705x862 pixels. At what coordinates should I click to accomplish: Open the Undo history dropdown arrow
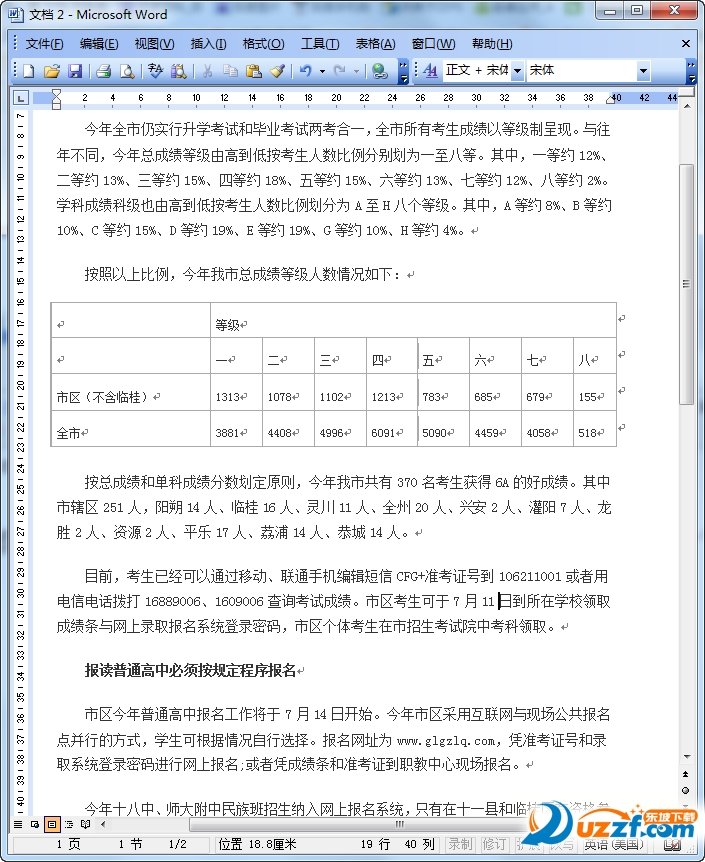[322, 71]
